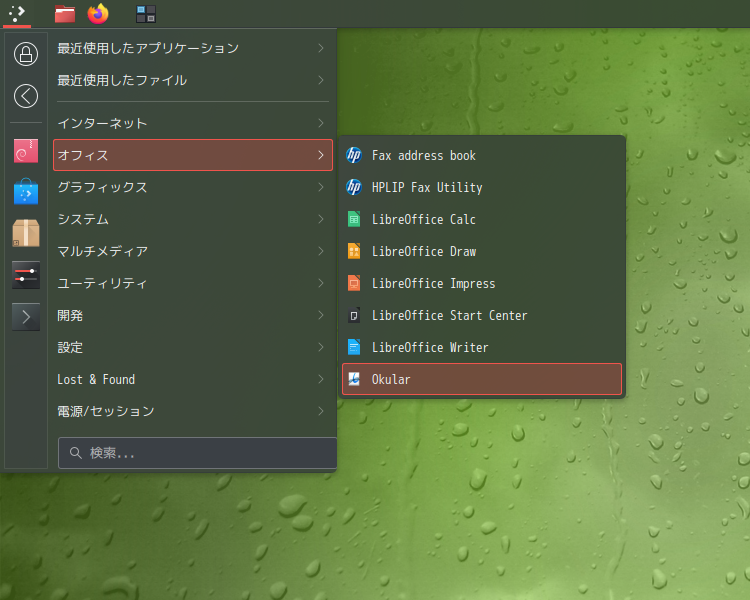This screenshot has width=750, height=600.
Task: Click the LibreOffice Start Center icon
Action: click(x=354, y=315)
